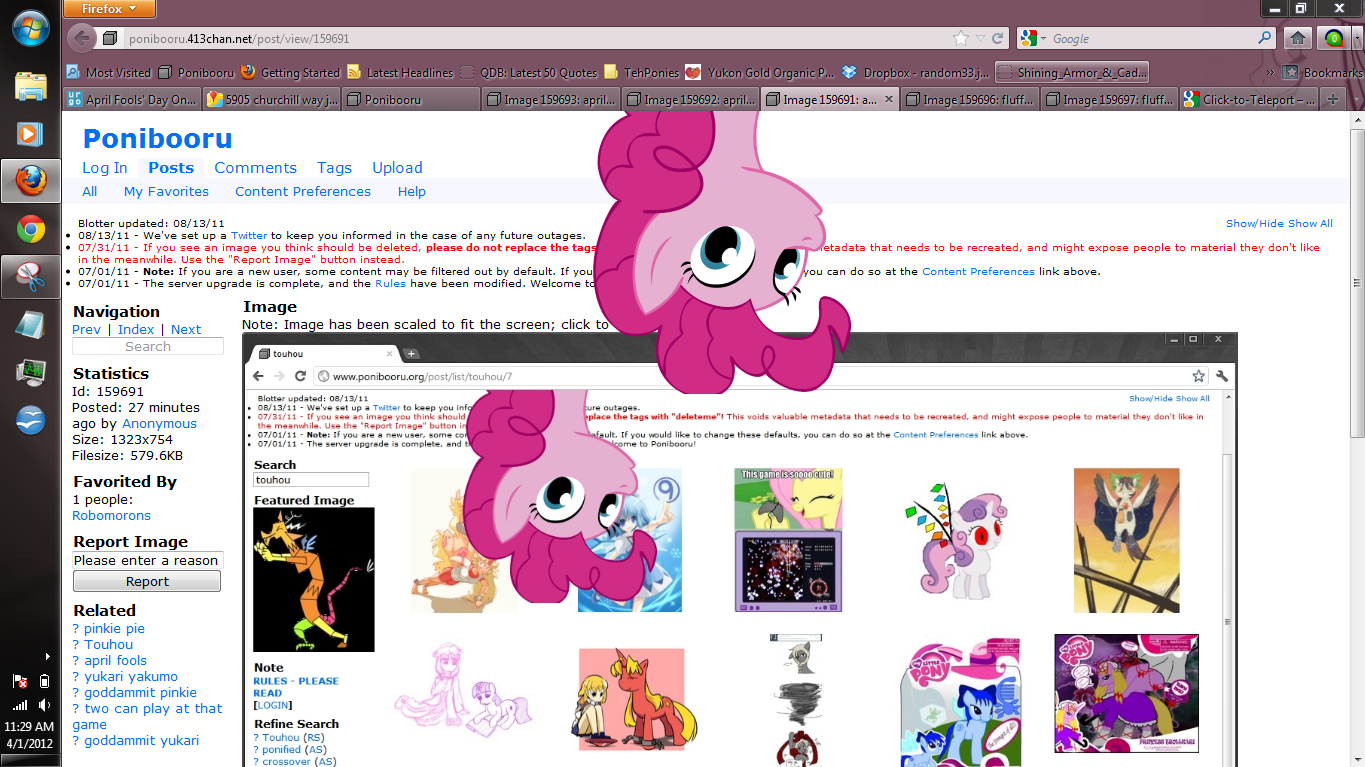The image size is (1365, 767).
Task: Open the volume control in system tray
Action: 43,704
